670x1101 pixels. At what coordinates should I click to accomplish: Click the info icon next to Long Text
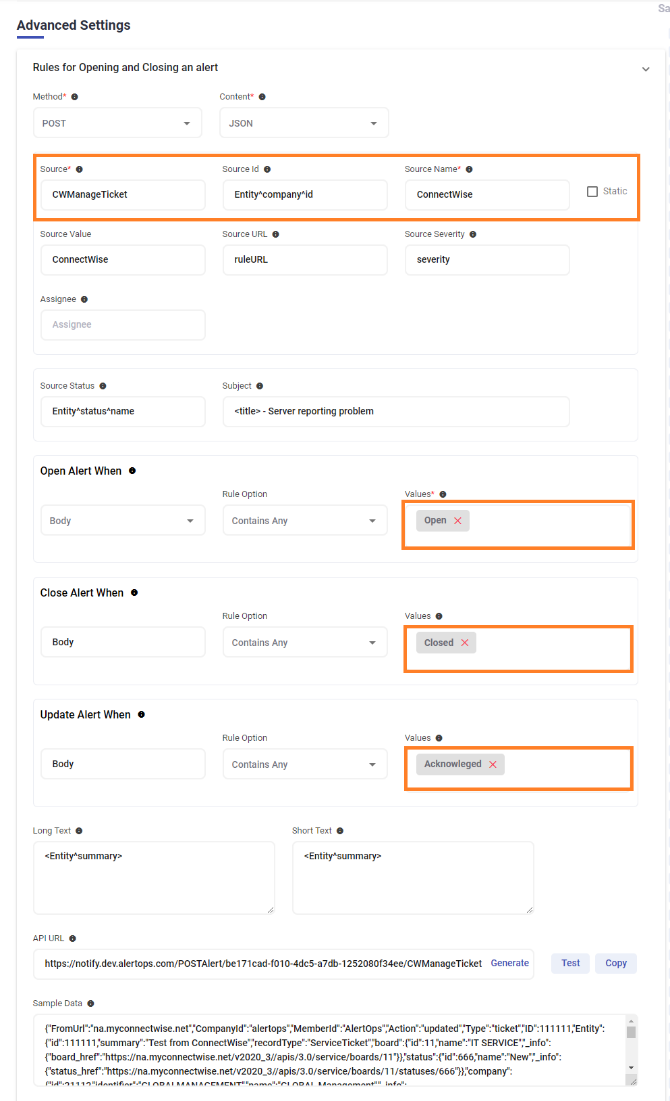[x=80, y=830]
